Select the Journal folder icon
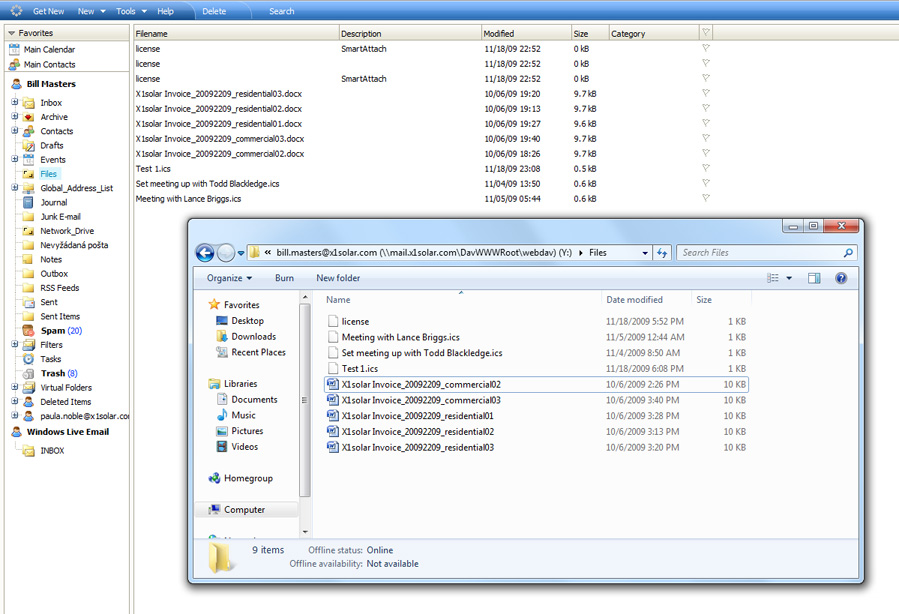The height and width of the screenshot is (614, 899). coord(29,202)
